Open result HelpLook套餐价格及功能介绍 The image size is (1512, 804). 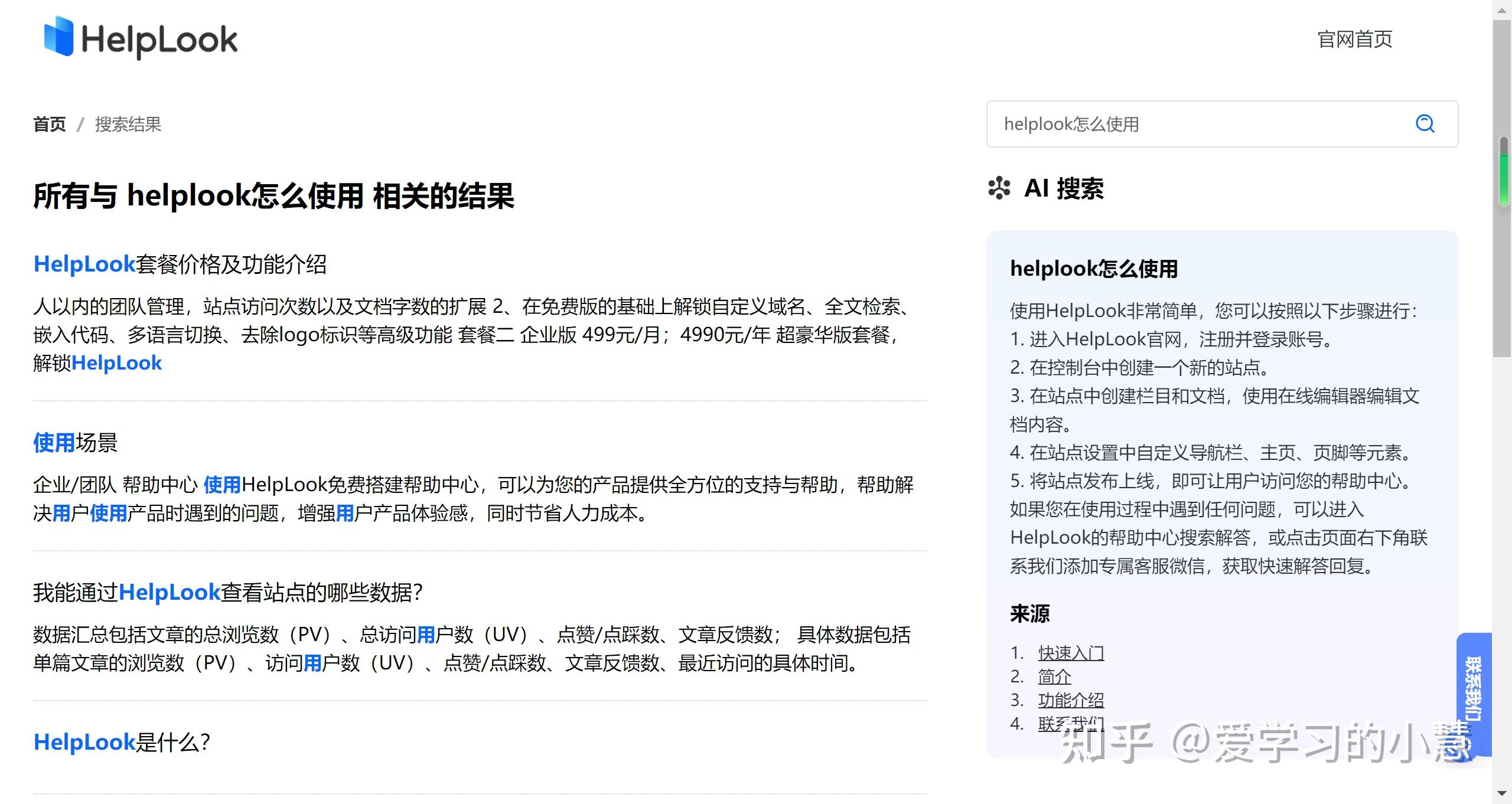[x=180, y=264]
